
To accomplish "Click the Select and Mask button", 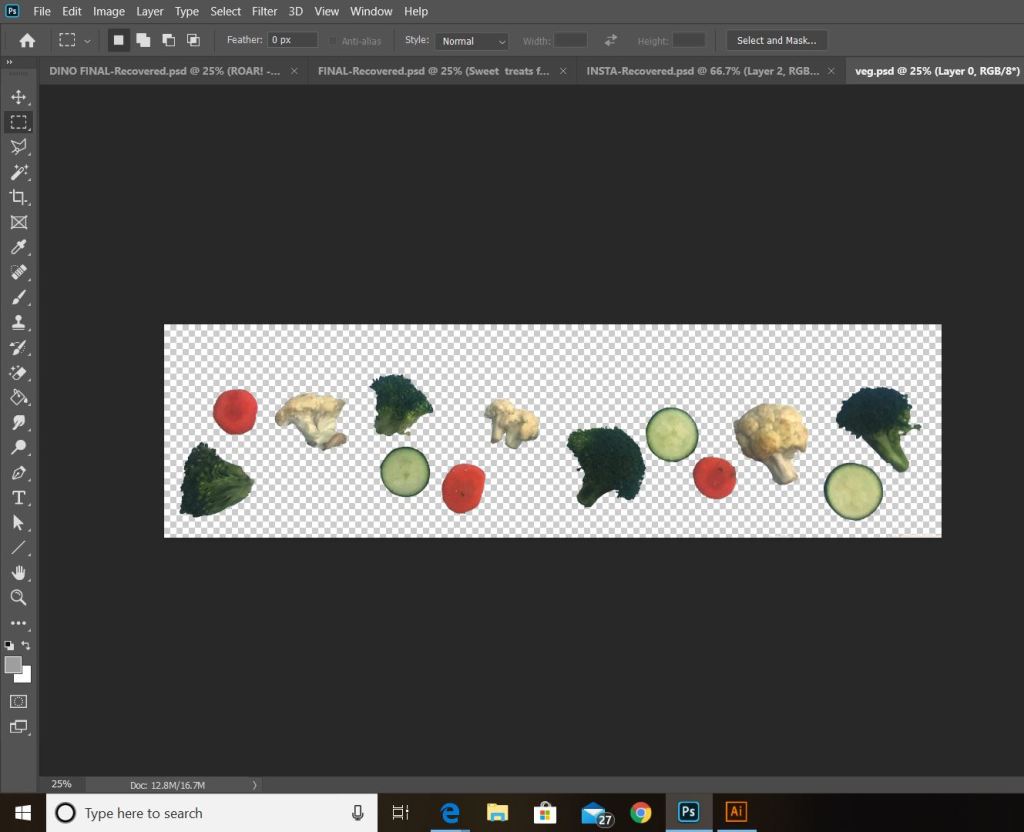I will coord(776,40).
